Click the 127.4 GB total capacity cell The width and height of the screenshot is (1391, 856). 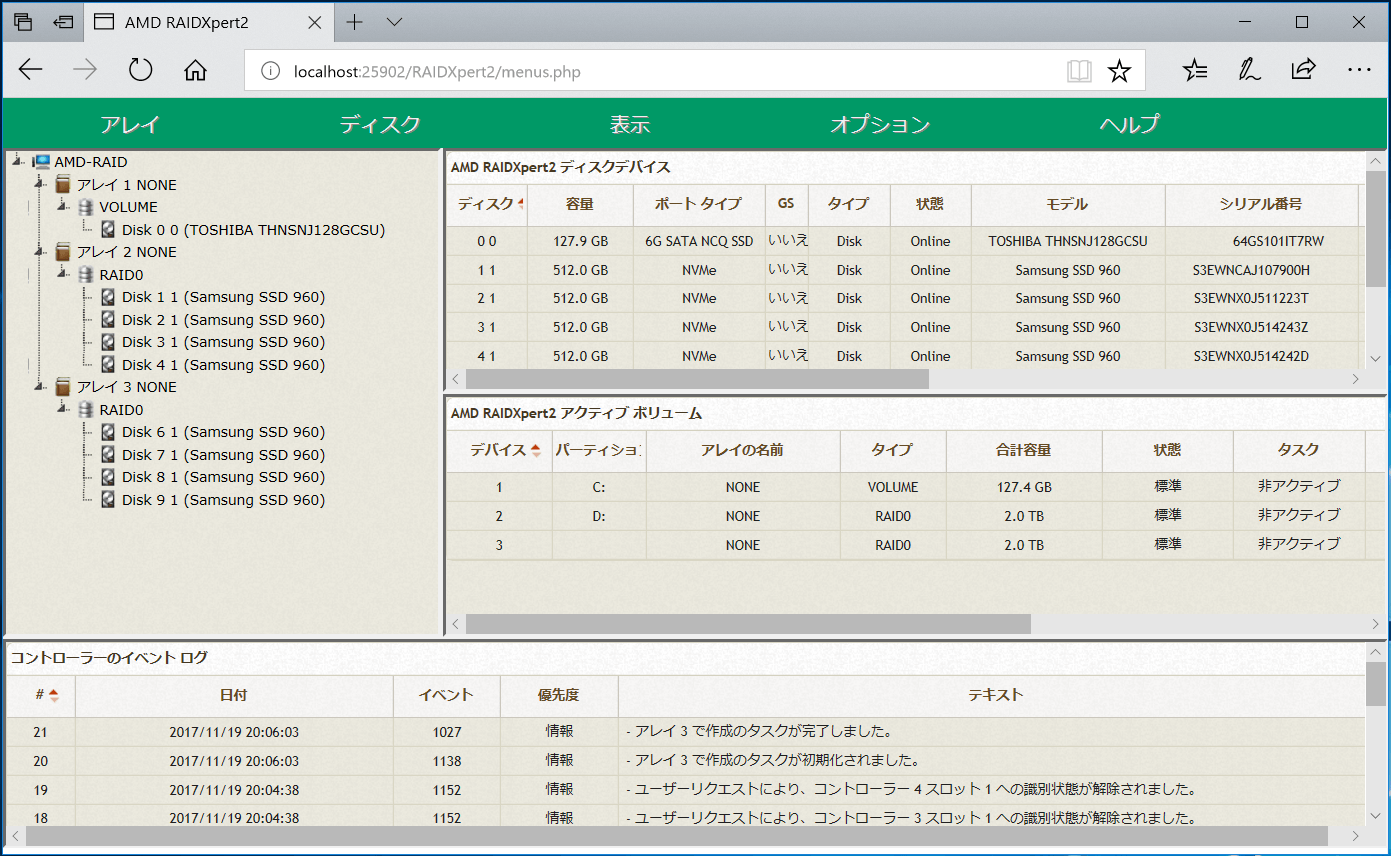(x=1024, y=487)
